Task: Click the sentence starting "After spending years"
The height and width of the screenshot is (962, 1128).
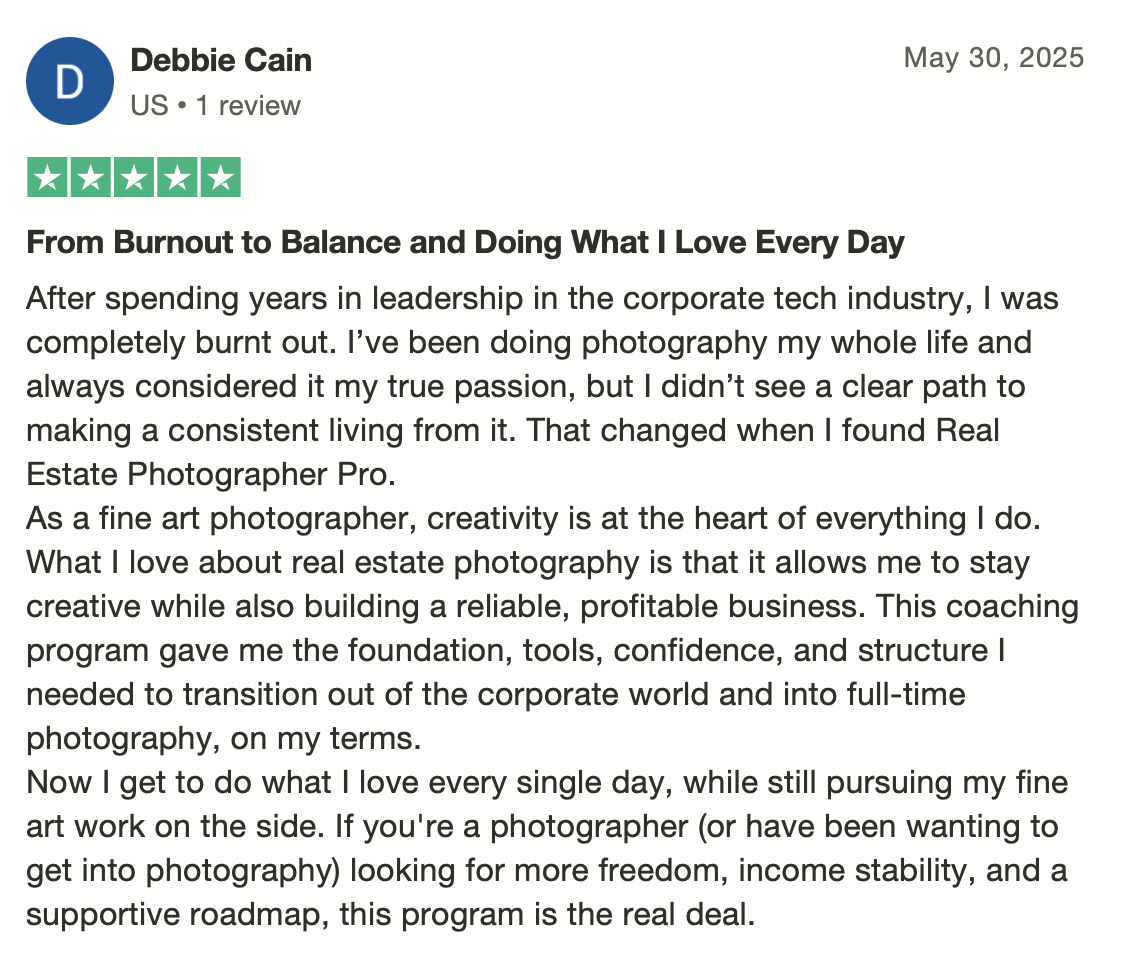Action: (x=542, y=299)
